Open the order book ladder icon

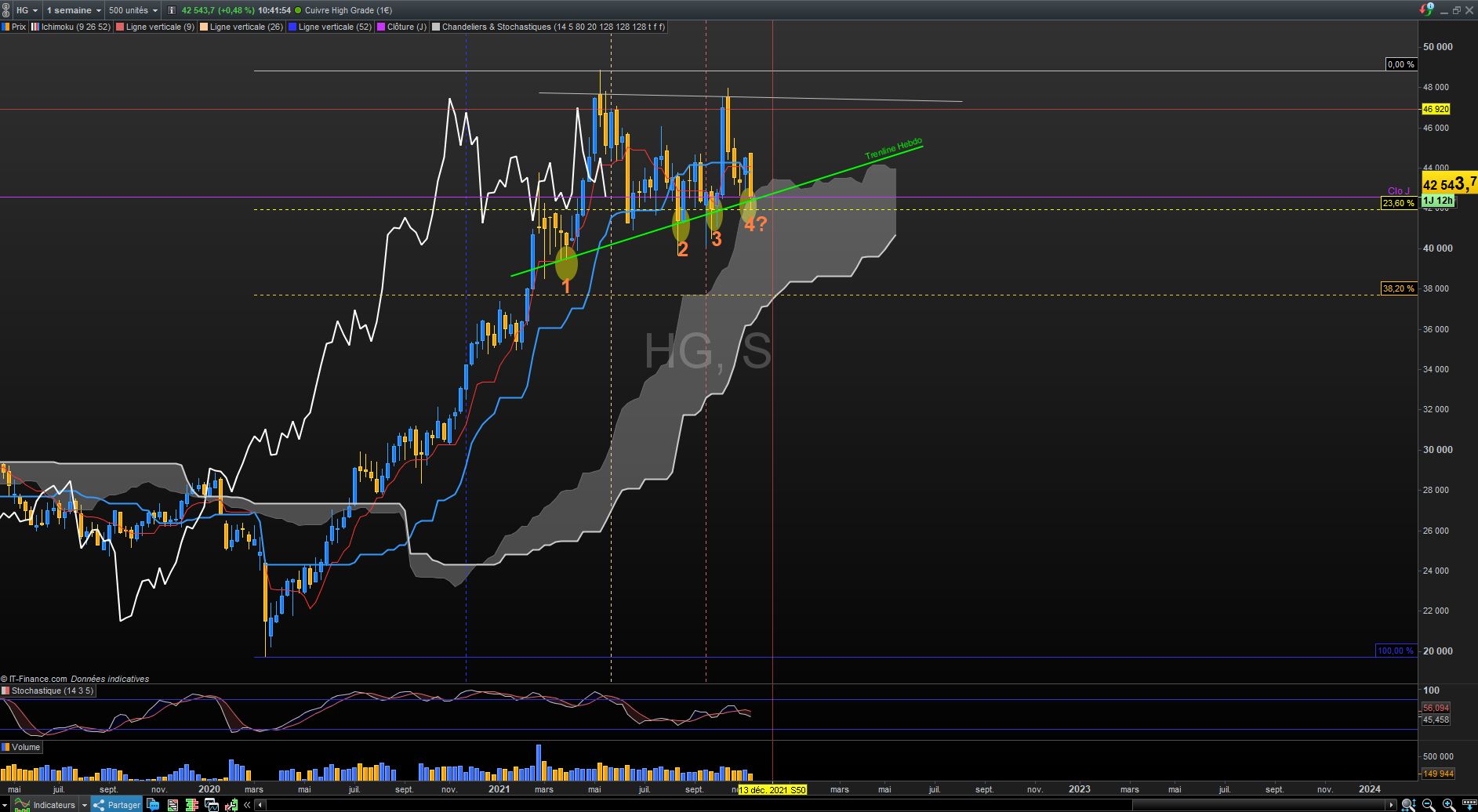[191, 805]
